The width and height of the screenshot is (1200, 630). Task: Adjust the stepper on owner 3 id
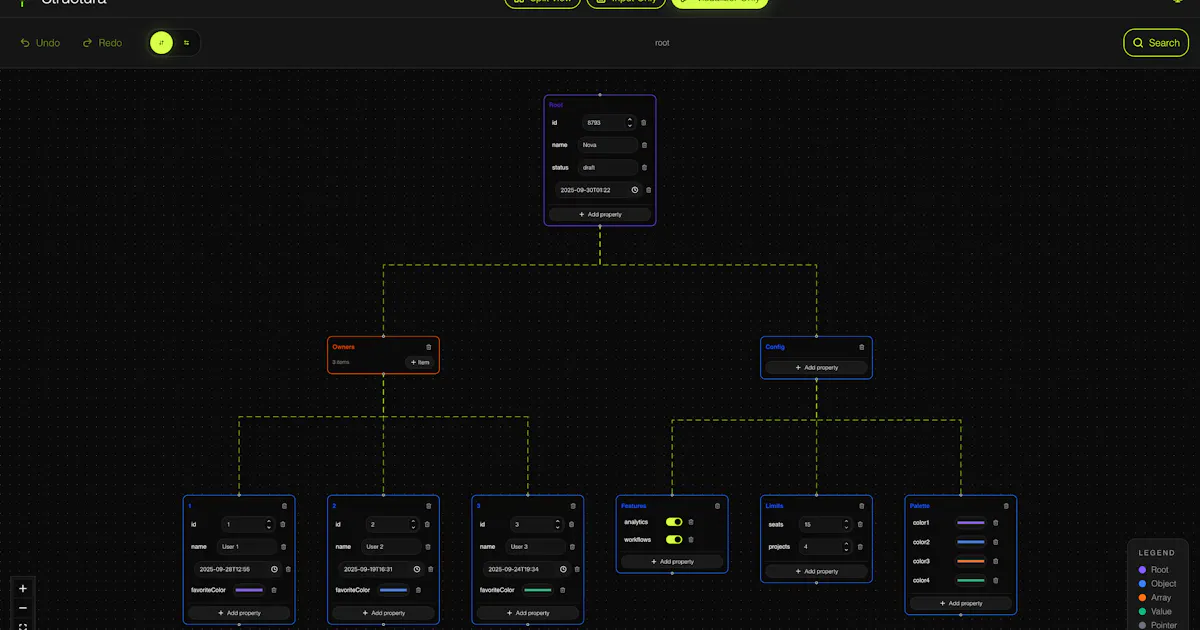(x=557, y=524)
